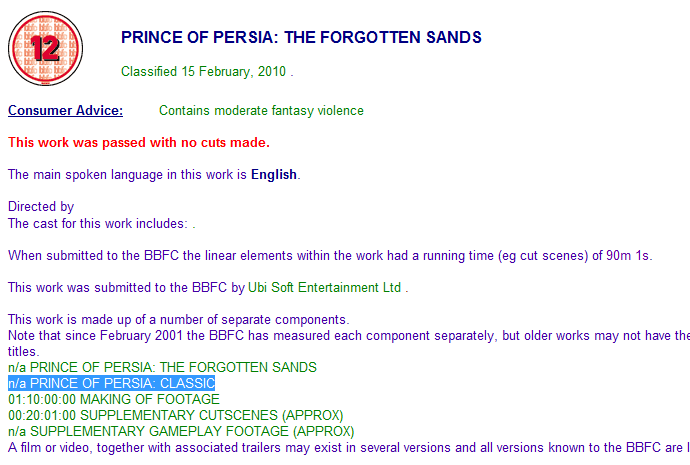Click 'Contains moderate fantasy violence' advice text
This screenshot has height=465, width=690.
tap(261, 110)
